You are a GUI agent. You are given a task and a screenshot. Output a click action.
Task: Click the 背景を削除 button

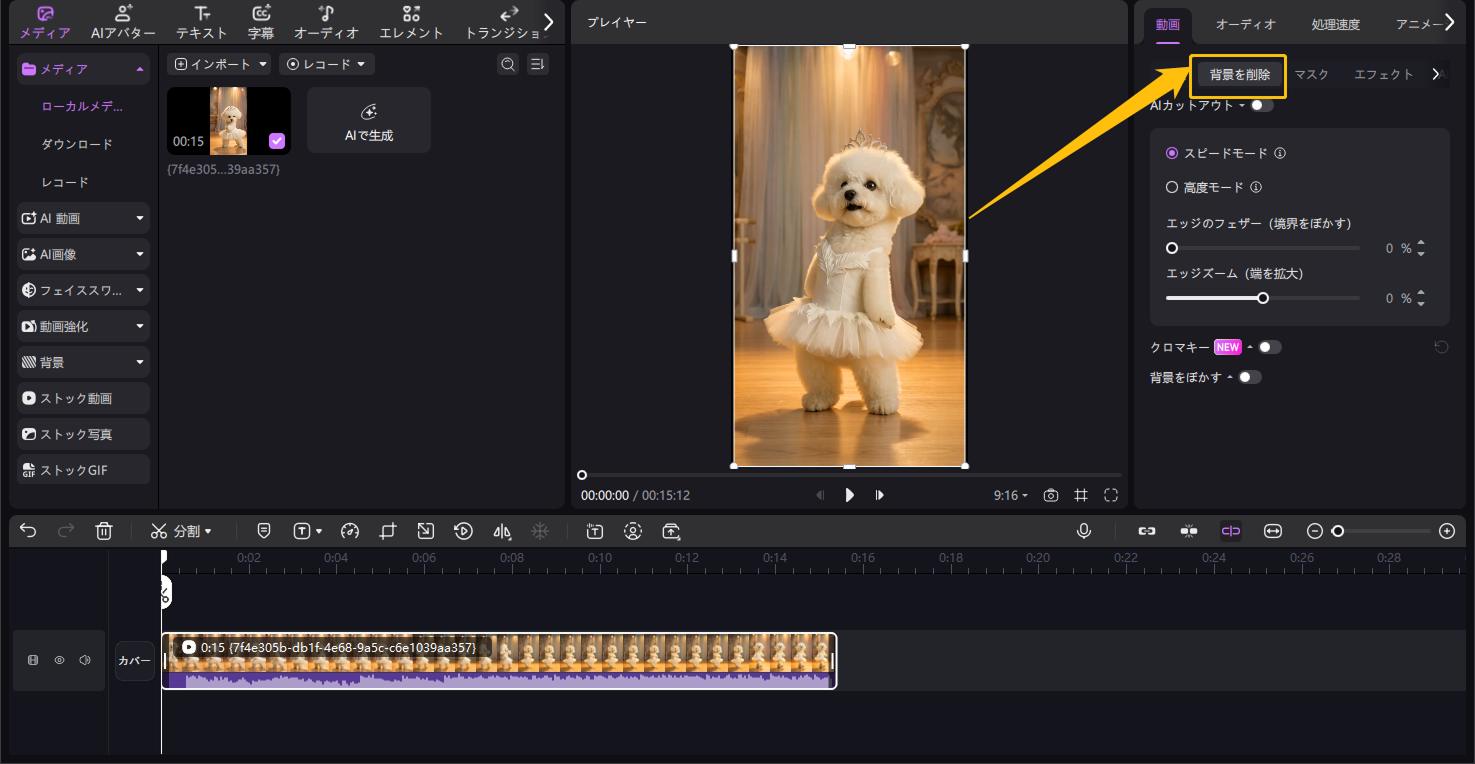point(1238,75)
